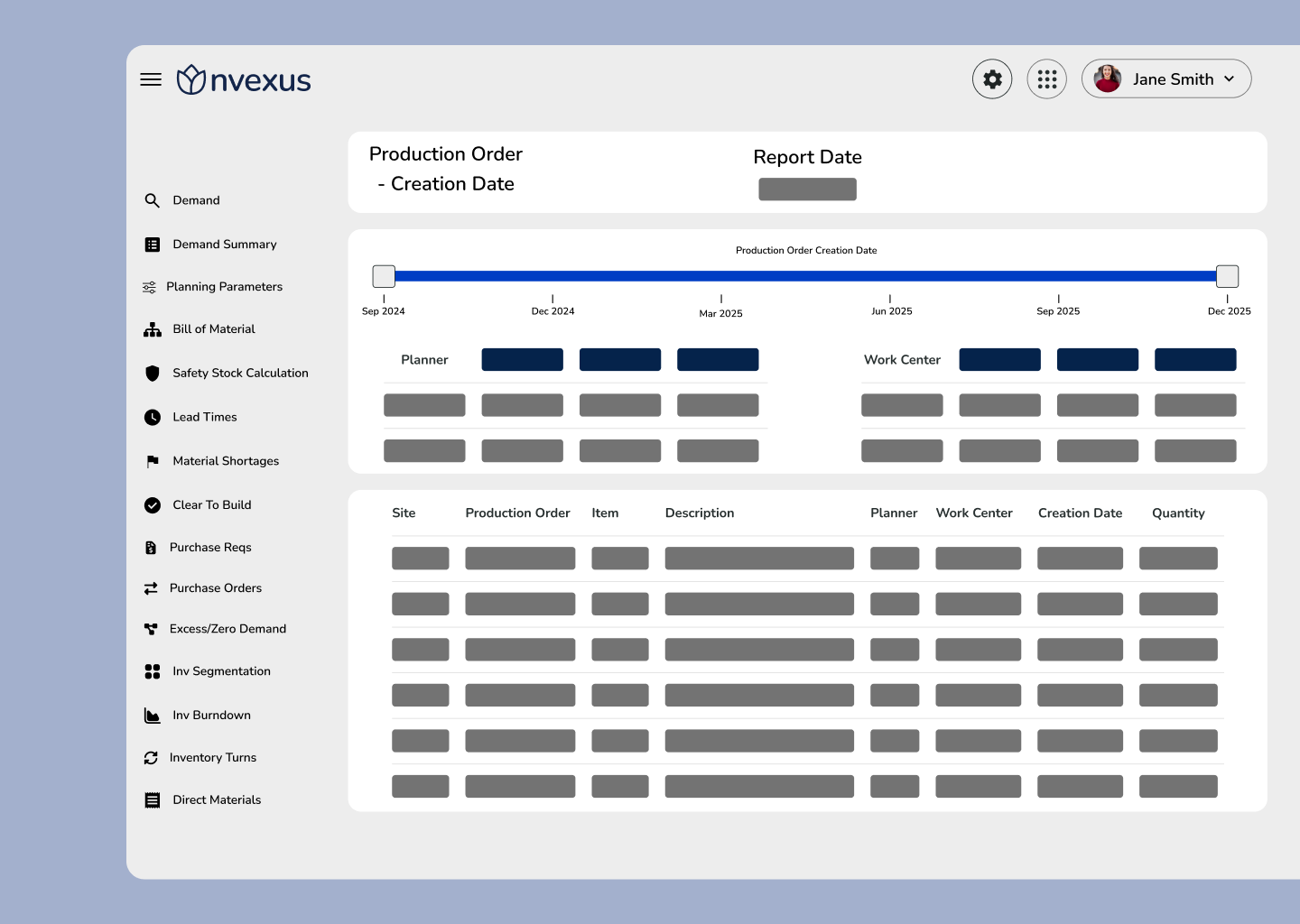1300x924 pixels.
Task: Click the Material Shortages flag icon
Action: point(153,461)
